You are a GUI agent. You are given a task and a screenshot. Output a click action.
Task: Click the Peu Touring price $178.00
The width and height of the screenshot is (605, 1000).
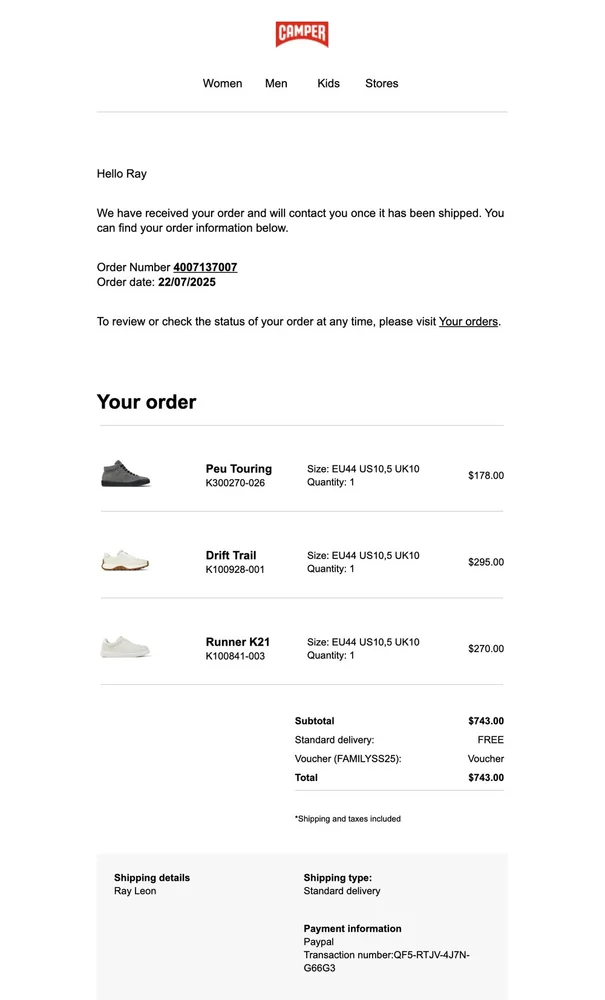click(486, 476)
